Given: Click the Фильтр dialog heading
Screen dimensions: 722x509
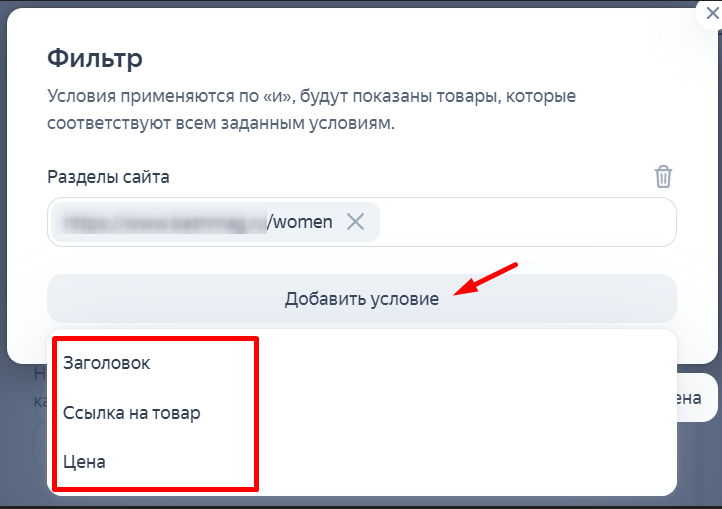Looking at the screenshot, I should (x=95, y=58).
